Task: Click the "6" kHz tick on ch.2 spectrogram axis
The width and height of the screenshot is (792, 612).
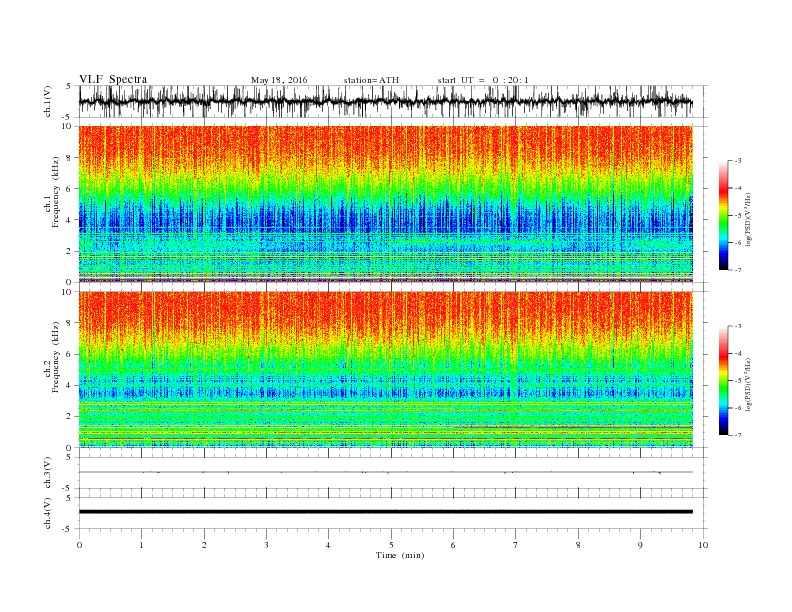Action: point(69,354)
